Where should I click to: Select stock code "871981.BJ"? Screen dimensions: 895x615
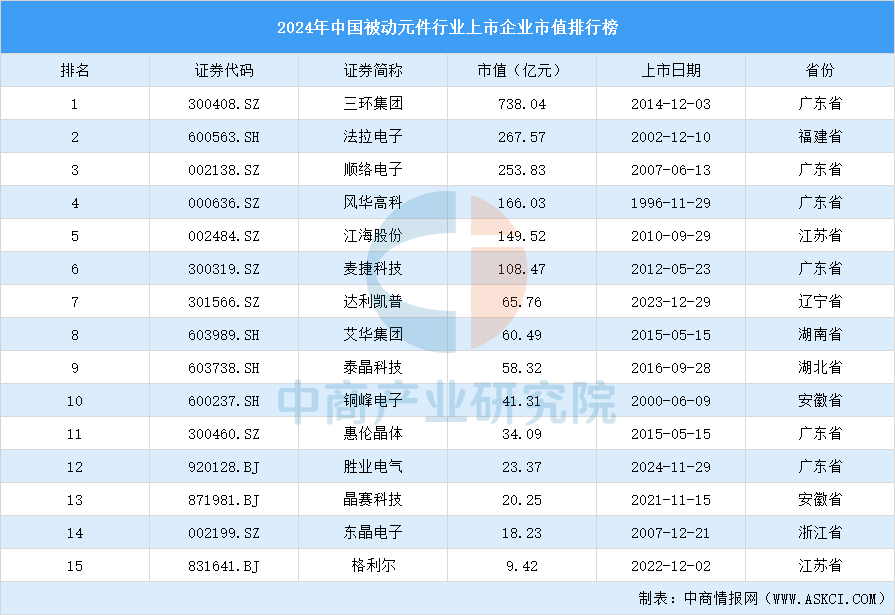pyautogui.click(x=224, y=500)
